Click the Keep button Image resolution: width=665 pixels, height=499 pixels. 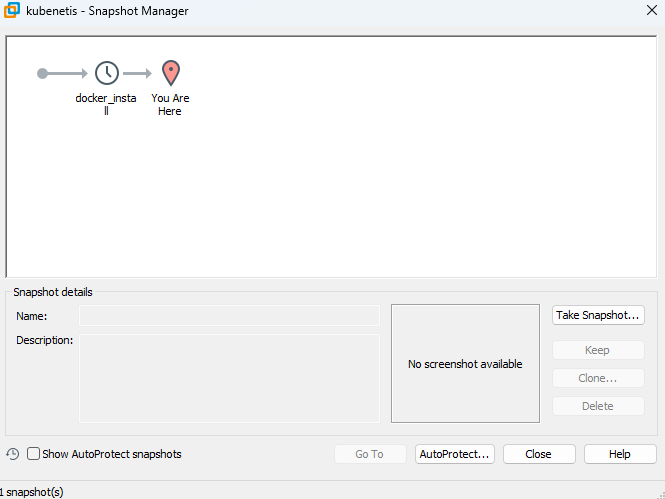[x=598, y=350]
